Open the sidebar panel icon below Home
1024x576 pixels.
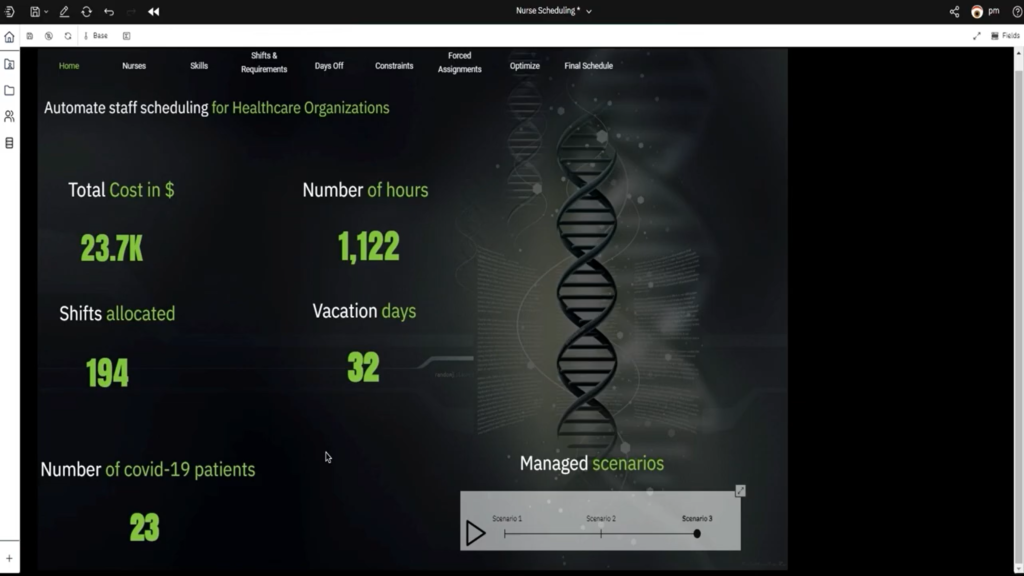(9, 64)
